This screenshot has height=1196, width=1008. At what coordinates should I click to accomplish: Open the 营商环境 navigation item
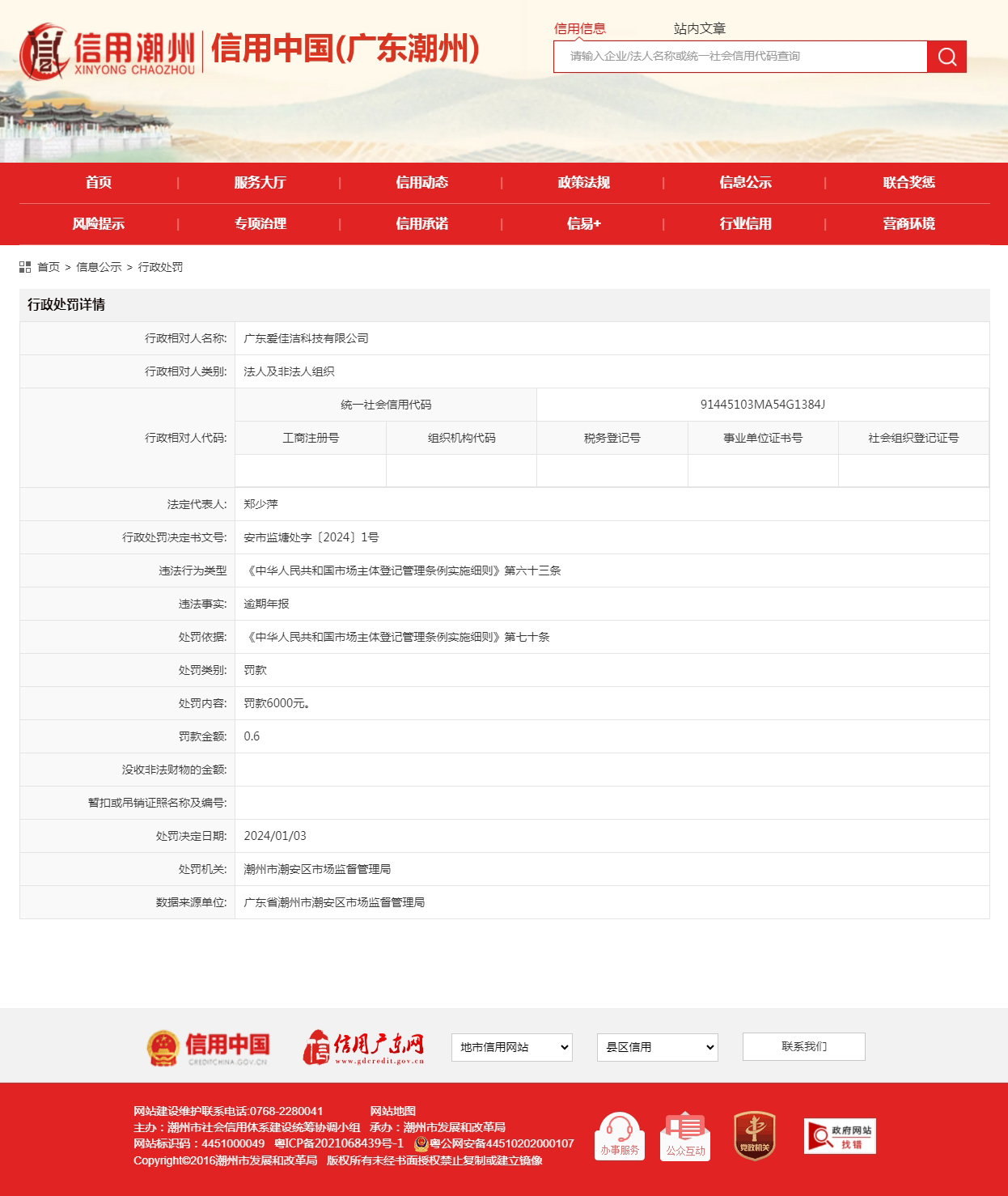[x=908, y=224]
